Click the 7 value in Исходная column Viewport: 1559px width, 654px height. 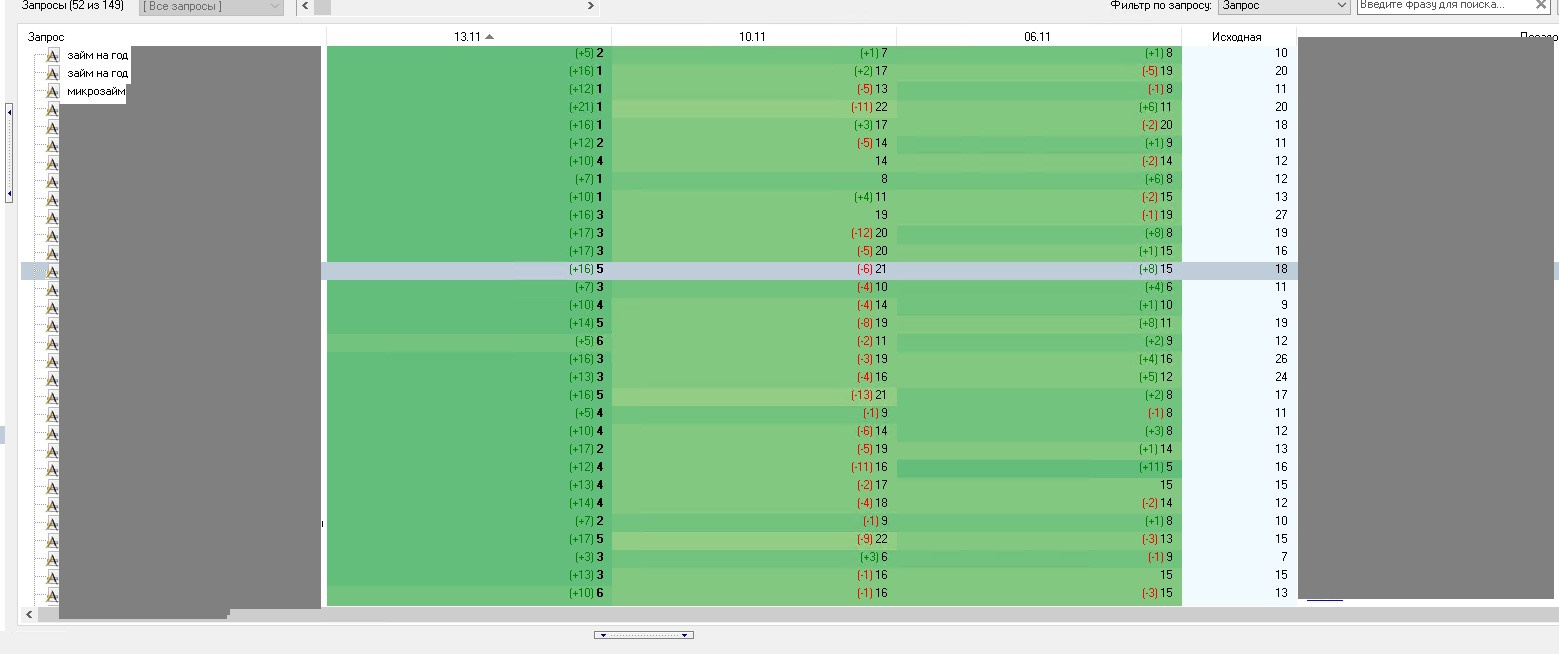pyautogui.click(x=1284, y=557)
